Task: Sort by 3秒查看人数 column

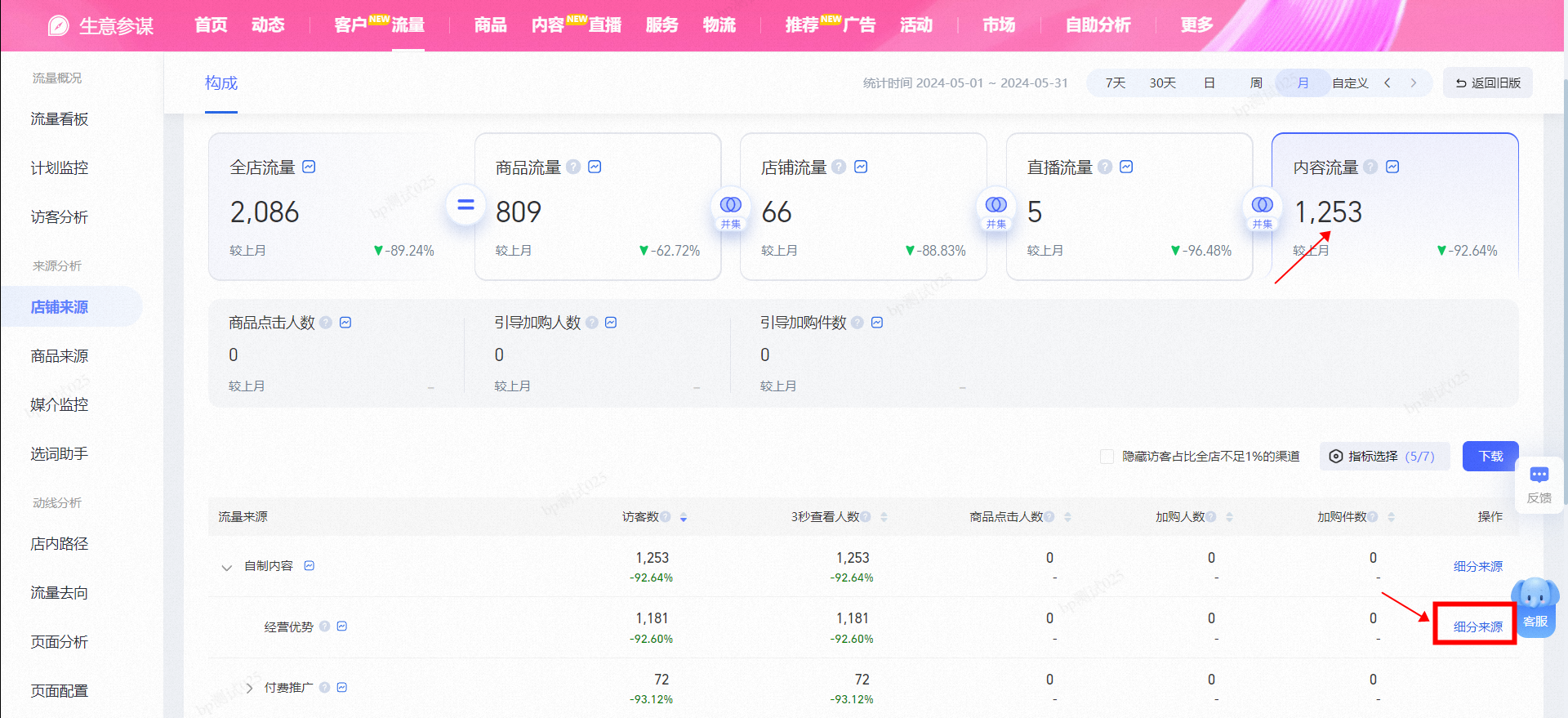Action: point(884,517)
